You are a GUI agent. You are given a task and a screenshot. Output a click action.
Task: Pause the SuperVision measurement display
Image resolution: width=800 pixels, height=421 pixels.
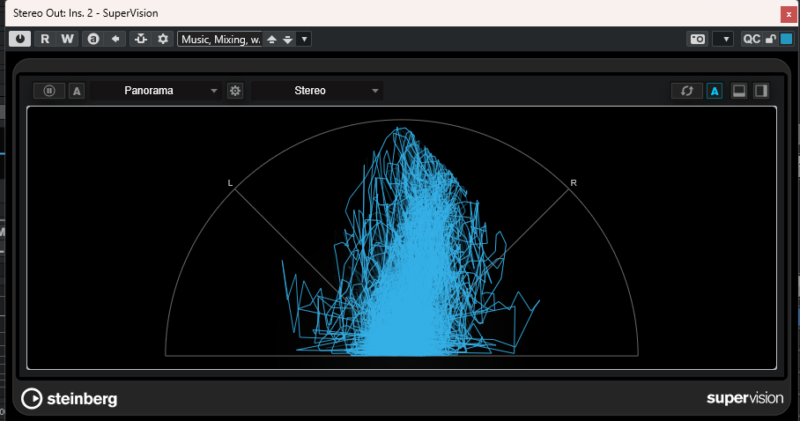(x=49, y=91)
